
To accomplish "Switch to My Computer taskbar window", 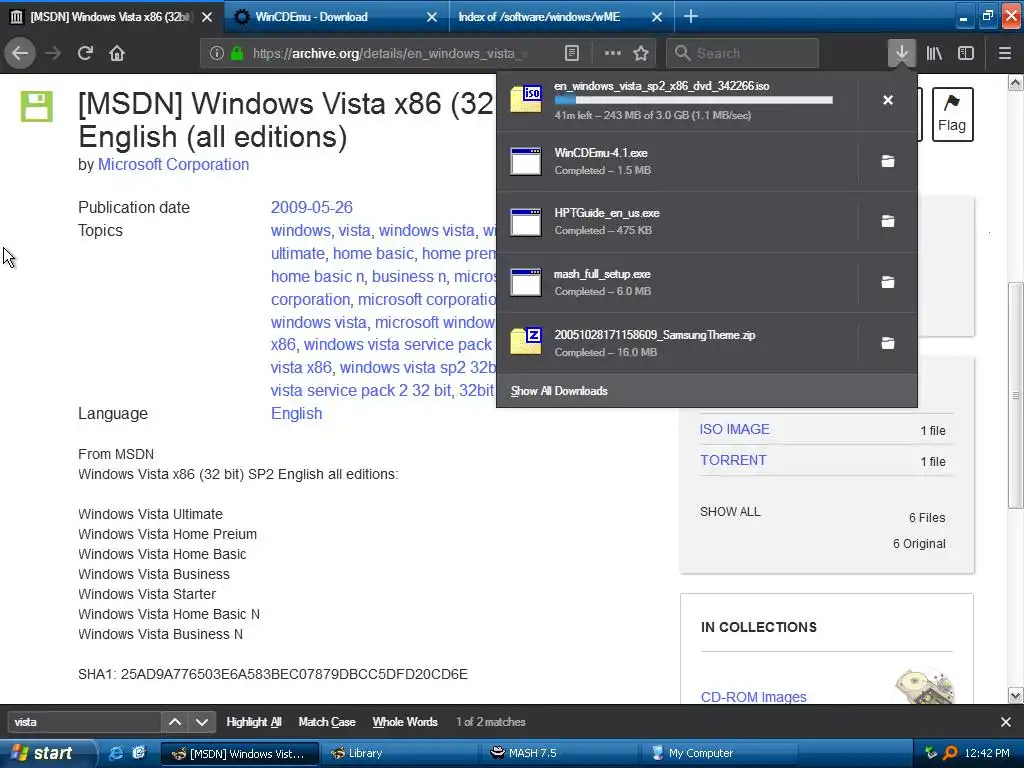I will point(718,753).
